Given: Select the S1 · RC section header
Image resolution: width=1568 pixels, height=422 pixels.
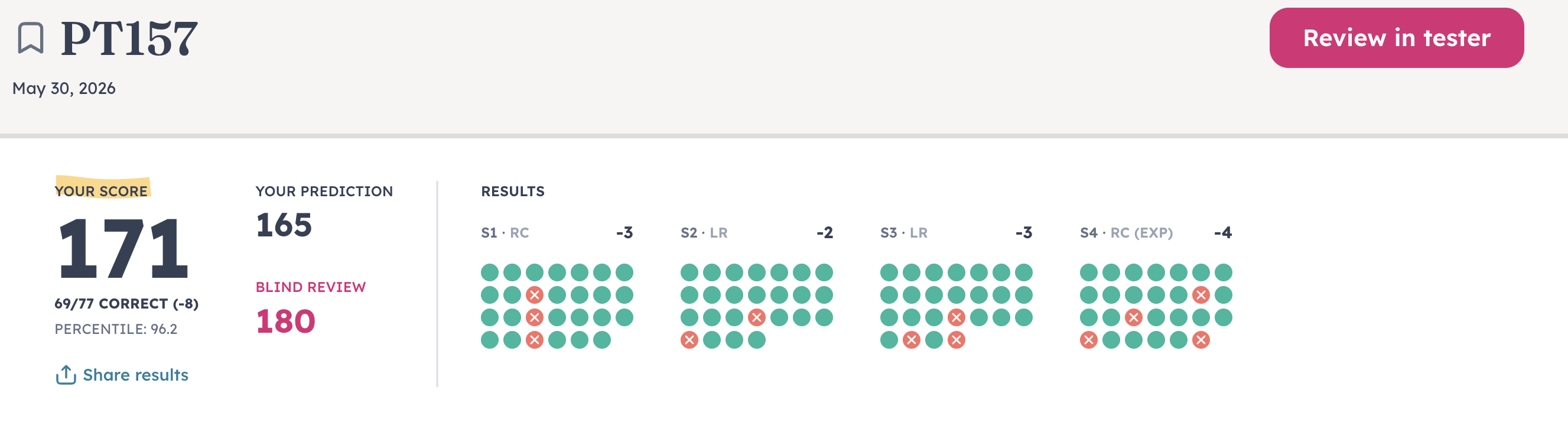Looking at the screenshot, I should pos(505,233).
